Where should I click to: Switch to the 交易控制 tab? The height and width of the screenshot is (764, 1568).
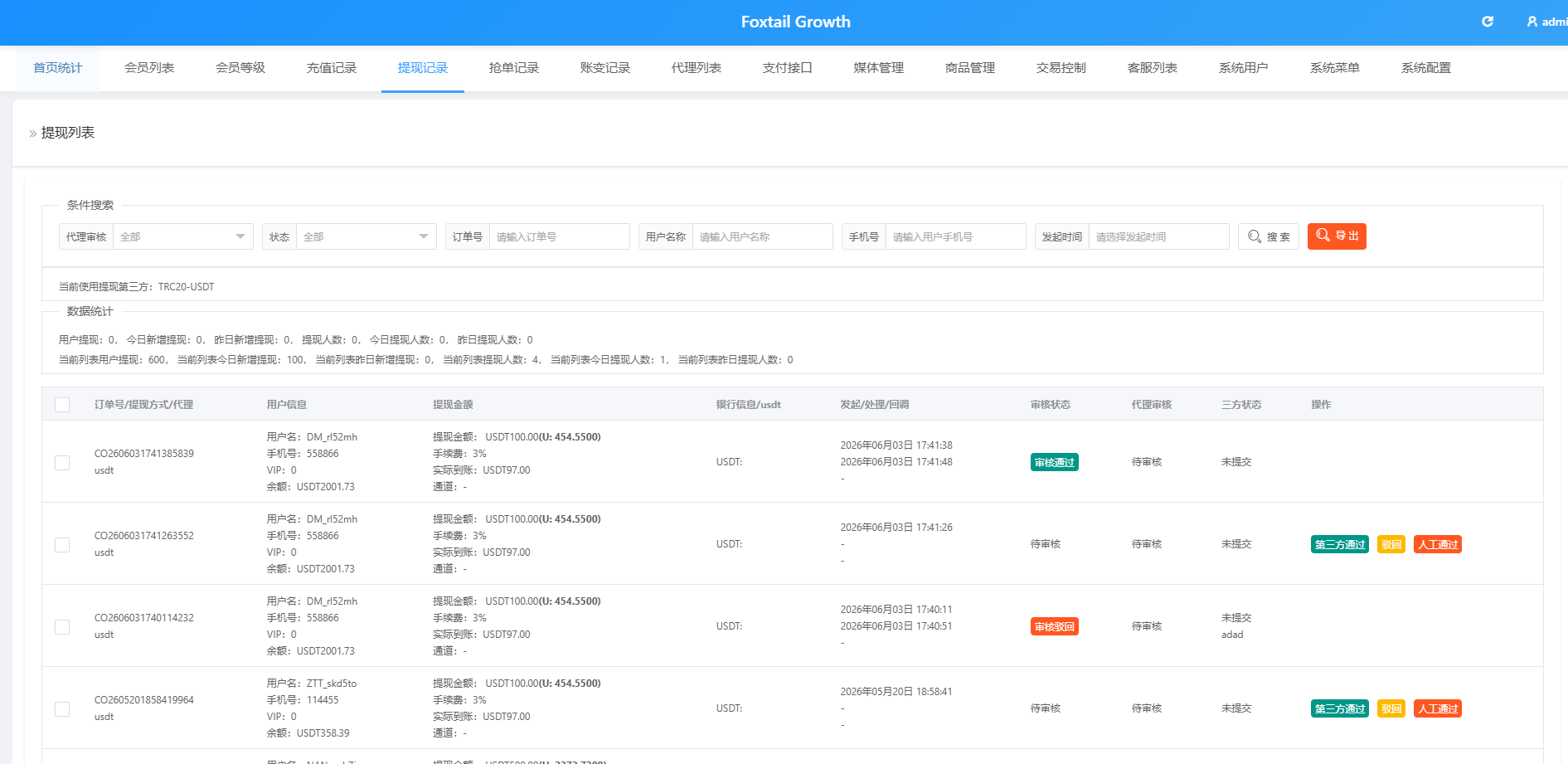pos(1061,68)
